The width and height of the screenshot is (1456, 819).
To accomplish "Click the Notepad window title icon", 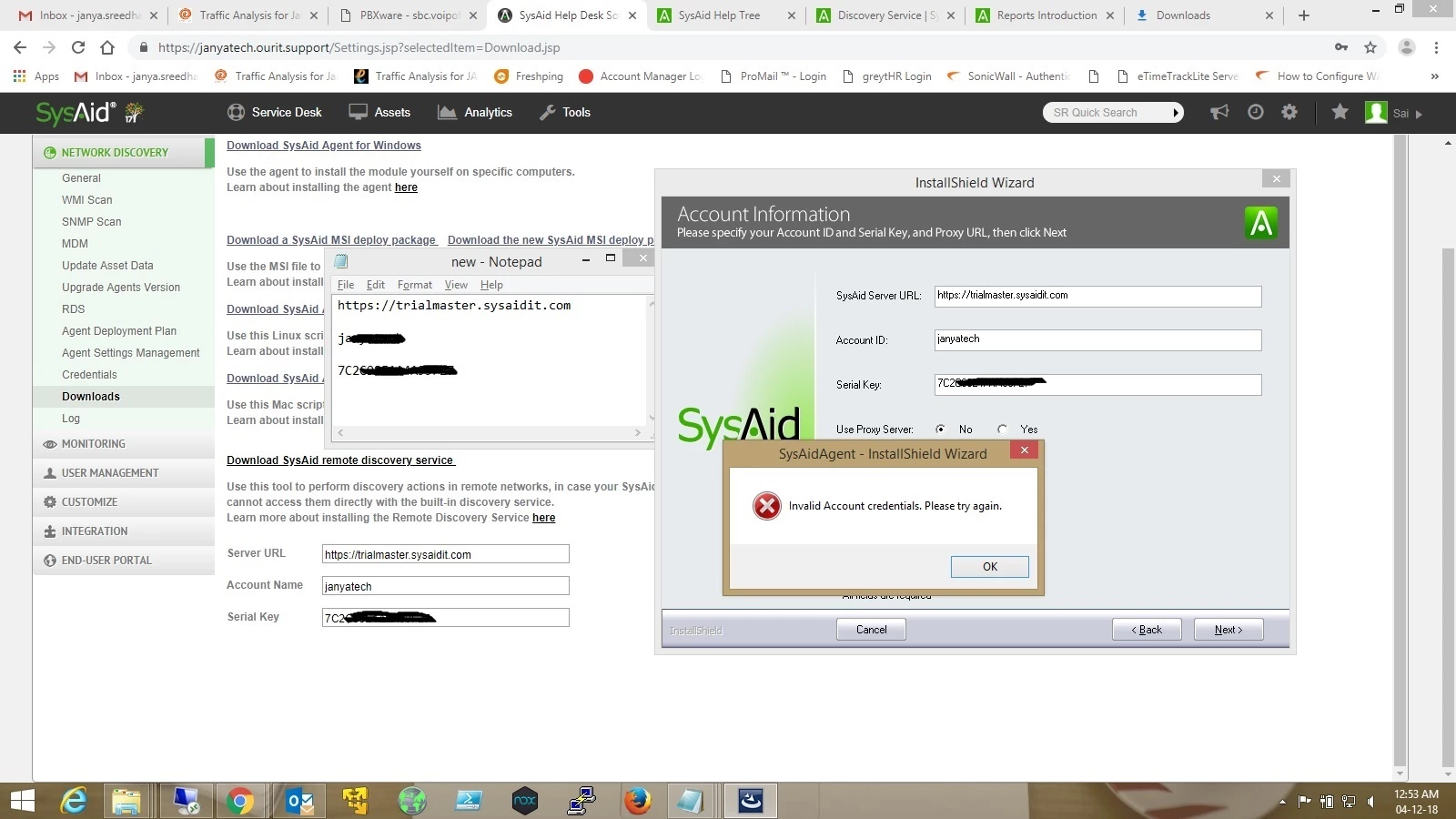I will 341,261.
